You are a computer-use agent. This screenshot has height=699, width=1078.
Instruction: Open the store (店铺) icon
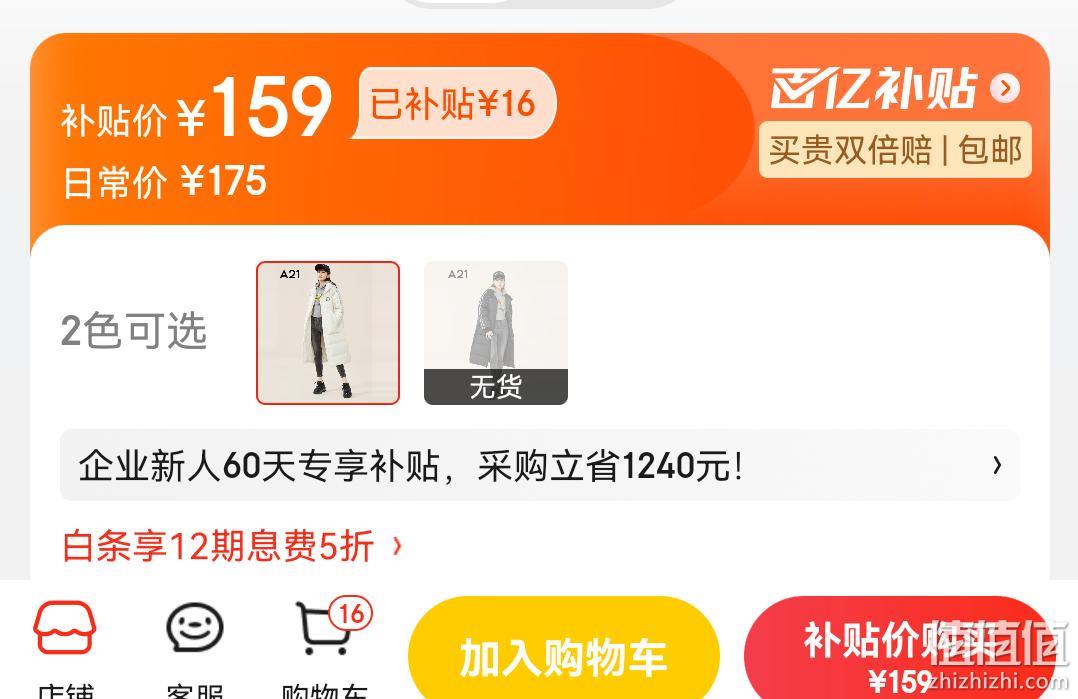[65, 627]
